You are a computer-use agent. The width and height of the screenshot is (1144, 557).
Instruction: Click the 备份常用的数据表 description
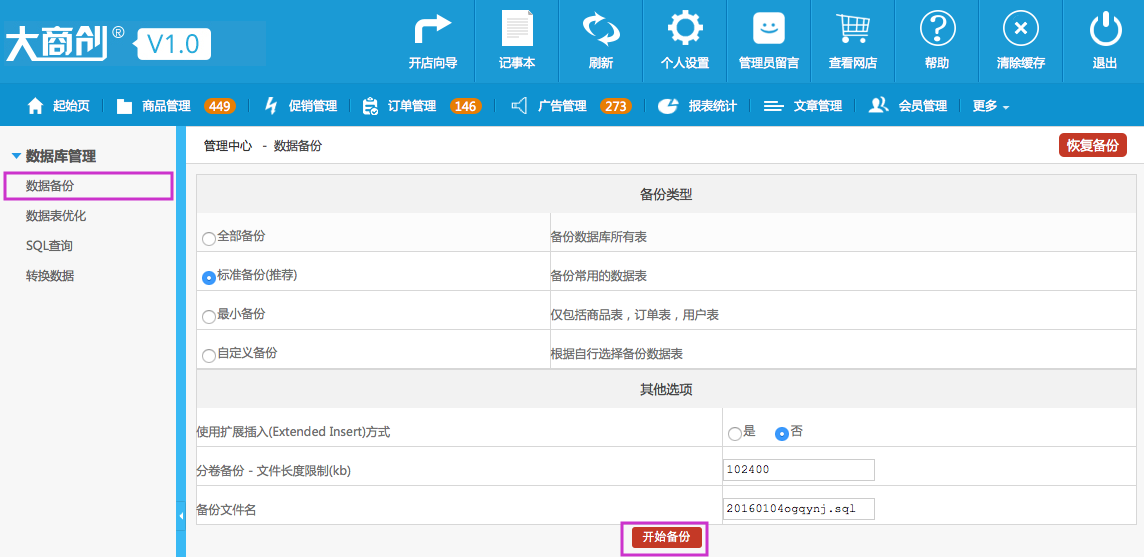[x=598, y=277]
